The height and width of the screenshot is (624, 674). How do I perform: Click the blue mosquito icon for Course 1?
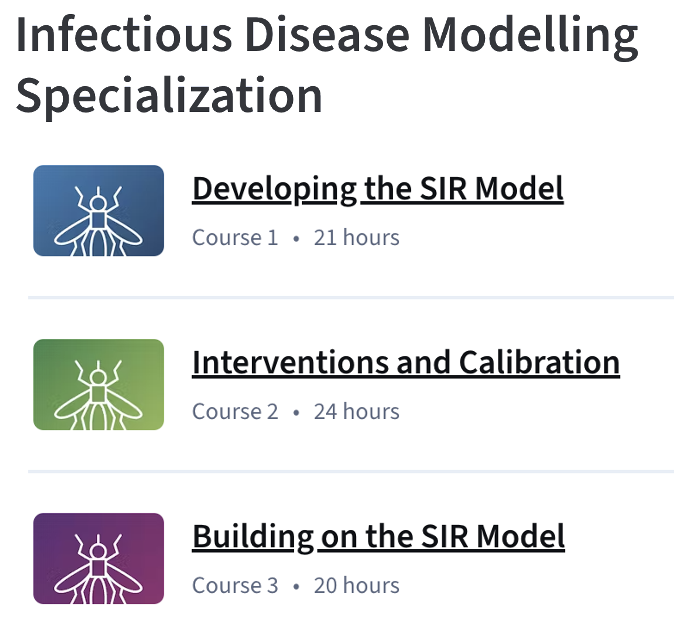point(98,211)
